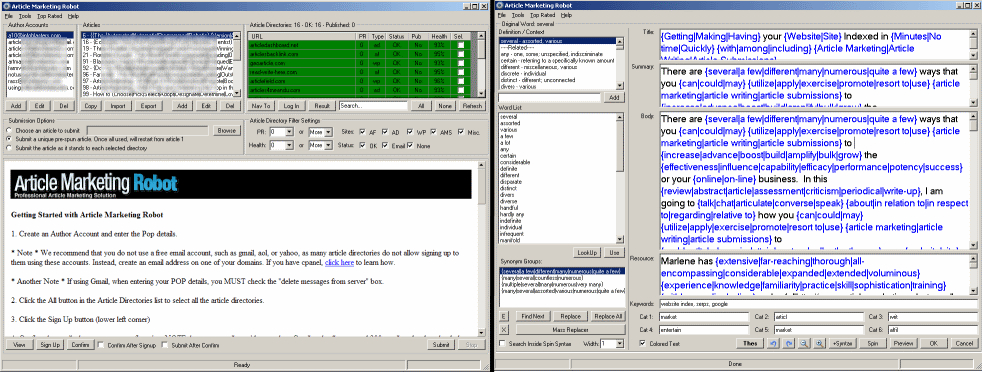The image size is (982, 372).
Task: Open the PR 'or' None dropdown
Action: (327, 132)
